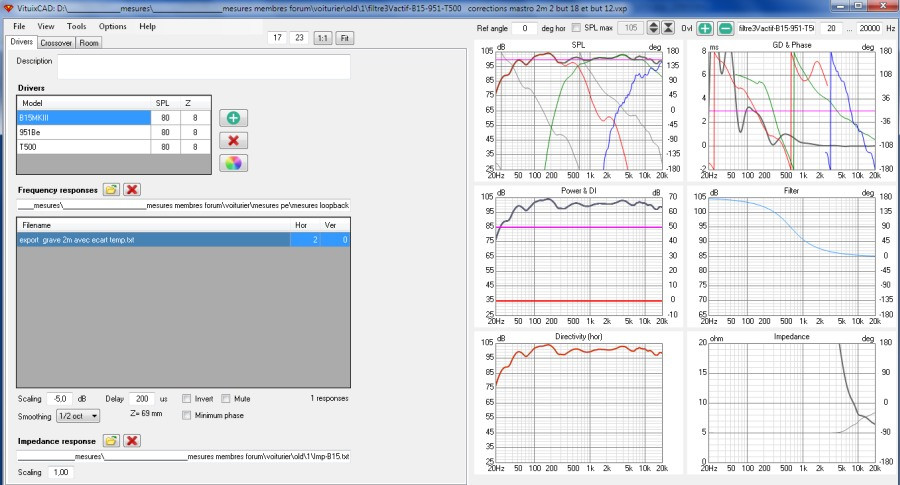Viewport: 900px width, 485px height.
Task: Click the Fit button
Action: [344, 38]
